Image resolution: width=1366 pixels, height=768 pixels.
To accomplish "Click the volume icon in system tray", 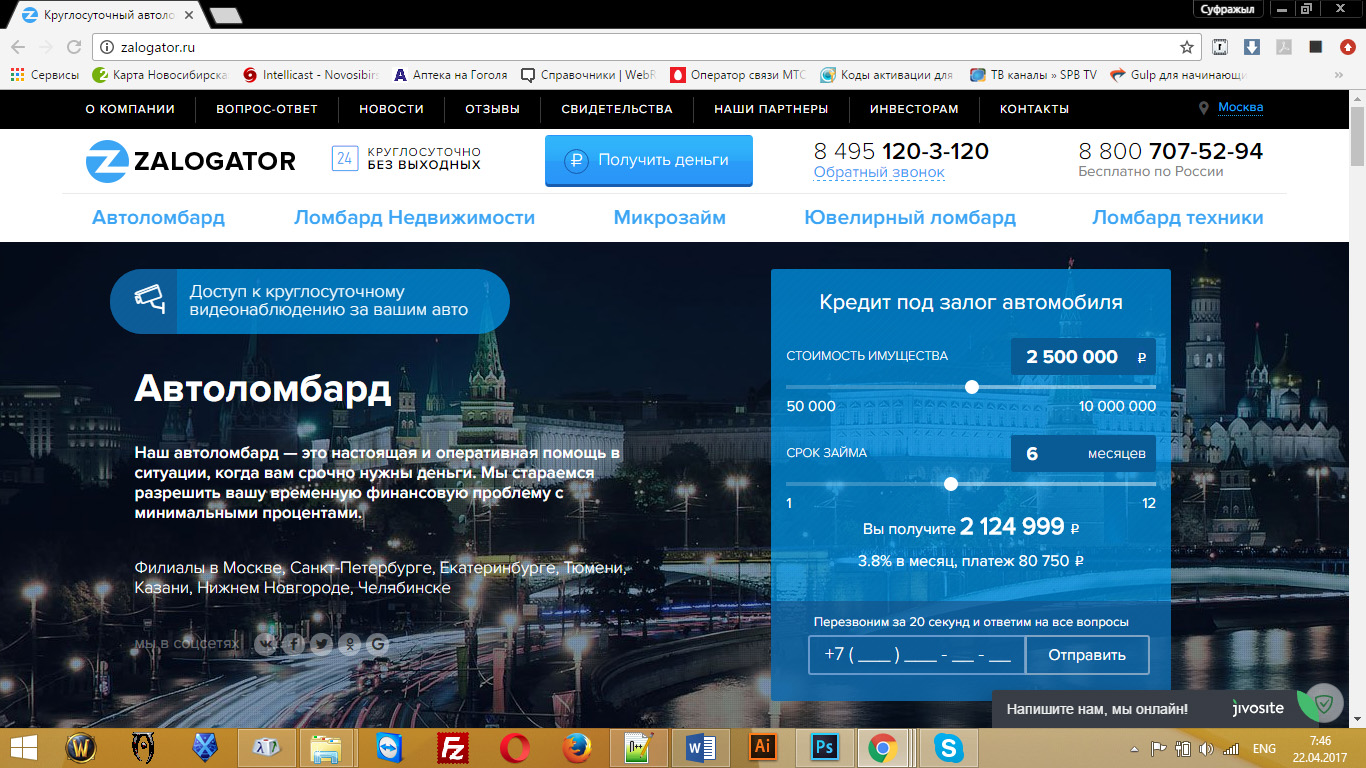I will click(1206, 748).
